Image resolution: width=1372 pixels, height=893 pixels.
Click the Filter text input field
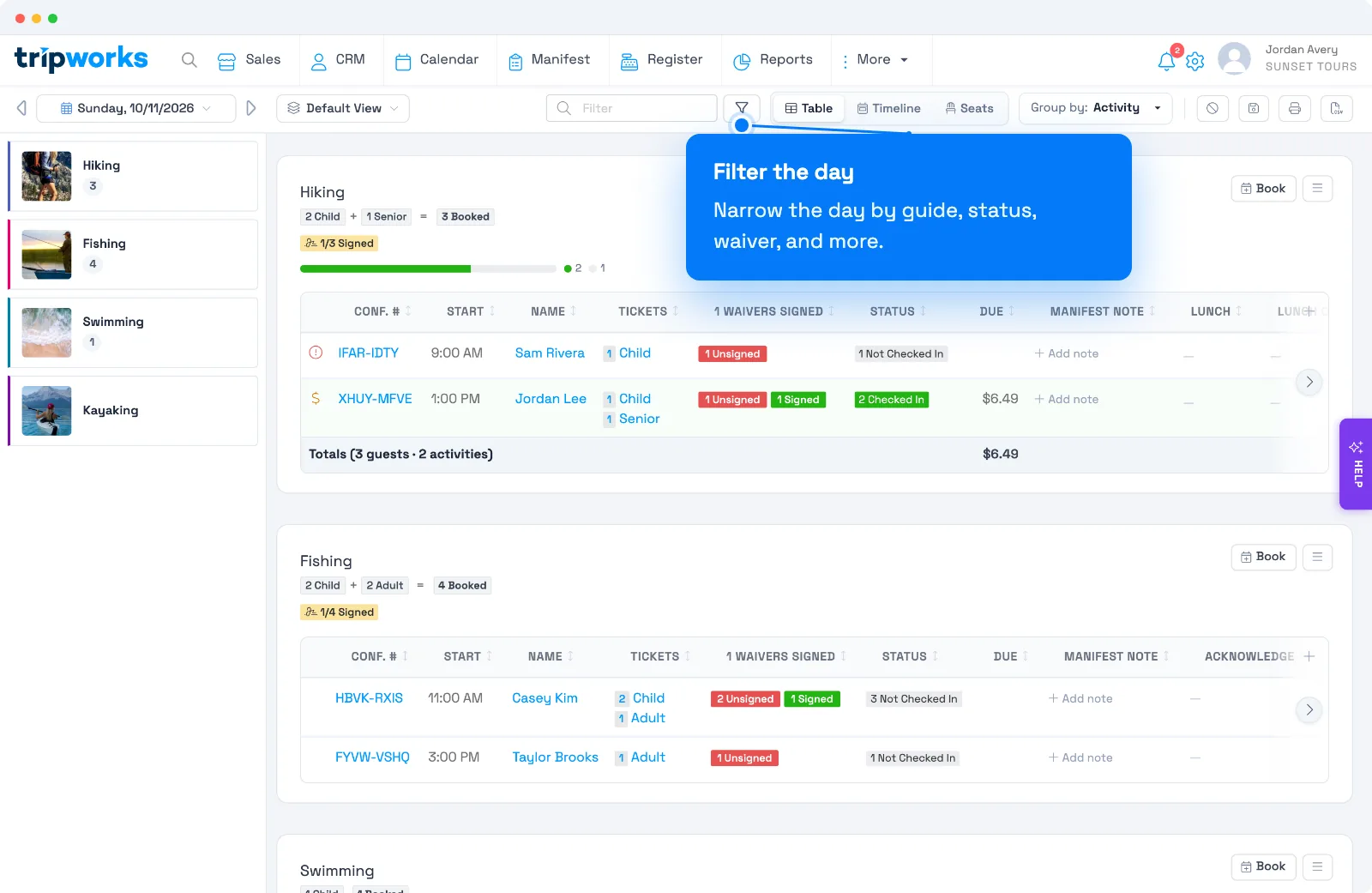tap(632, 108)
